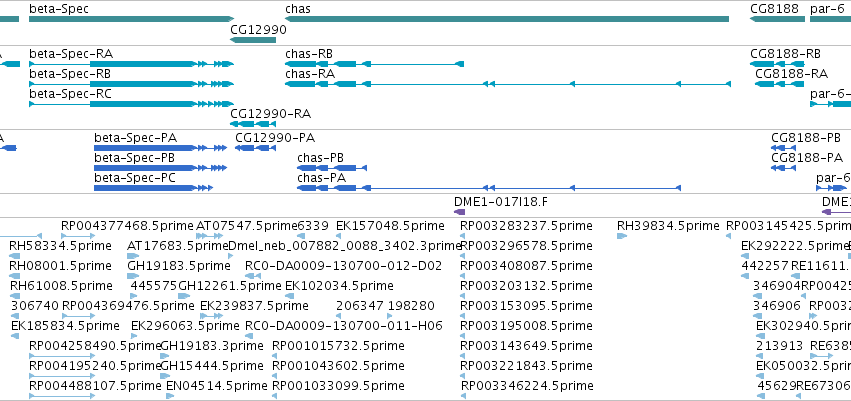Select the RP003346224.5prime EST label

528,386
